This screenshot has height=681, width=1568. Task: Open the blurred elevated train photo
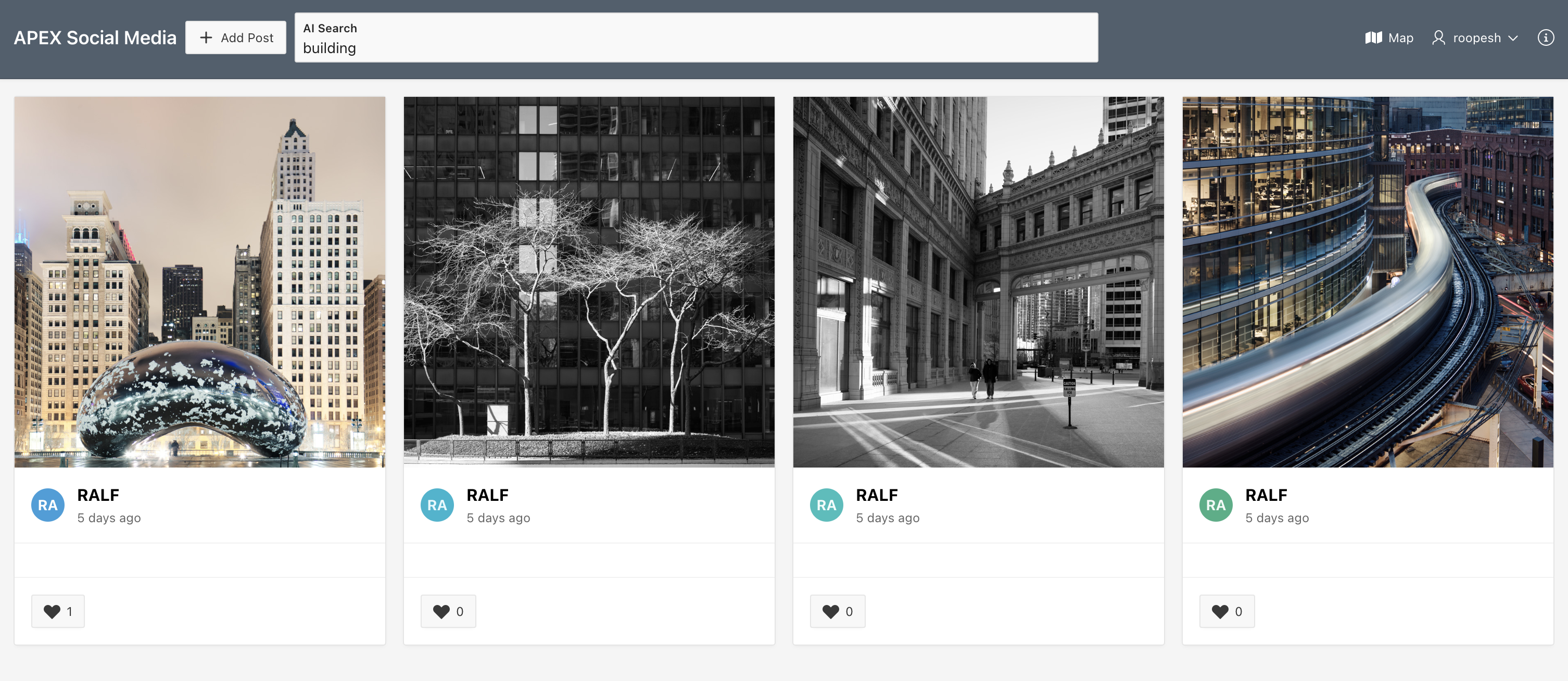coord(1368,282)
